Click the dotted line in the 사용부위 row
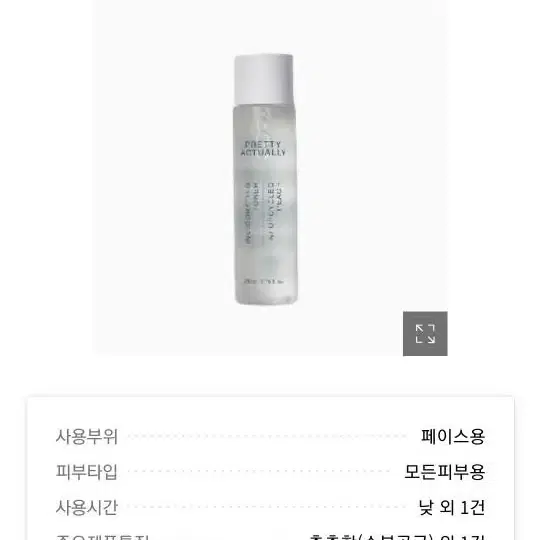This screenshot has width=540, height=540. (x=268, y=436)
